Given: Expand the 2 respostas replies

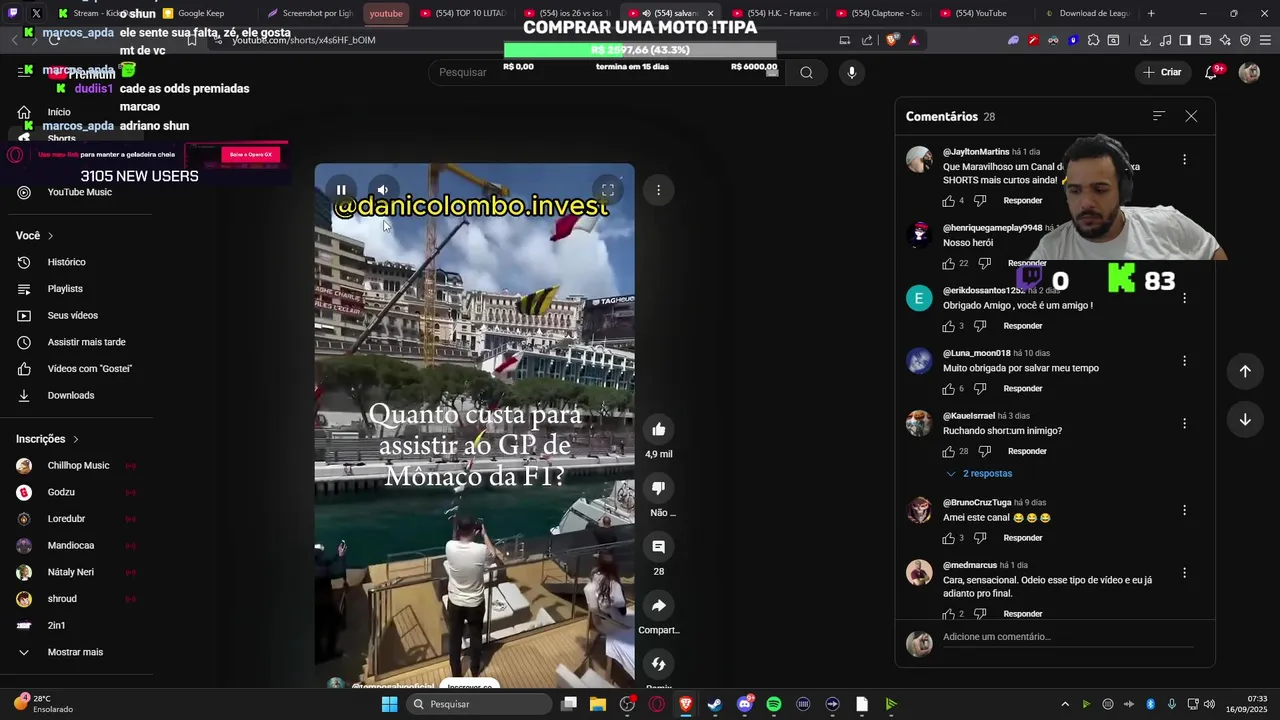Looking at the screenshot, I should coord(979,474).
